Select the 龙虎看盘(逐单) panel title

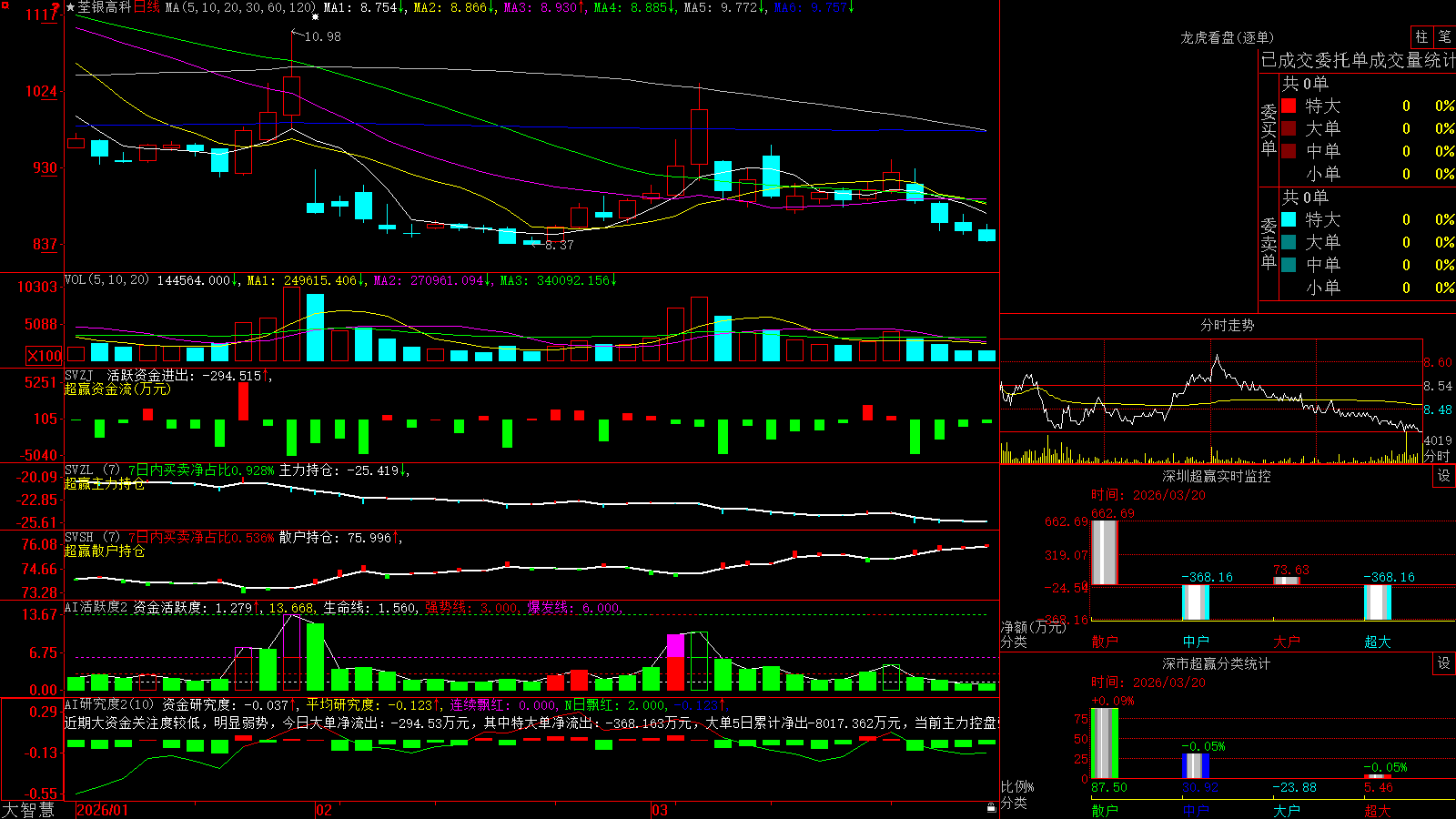pos(1227,37)
